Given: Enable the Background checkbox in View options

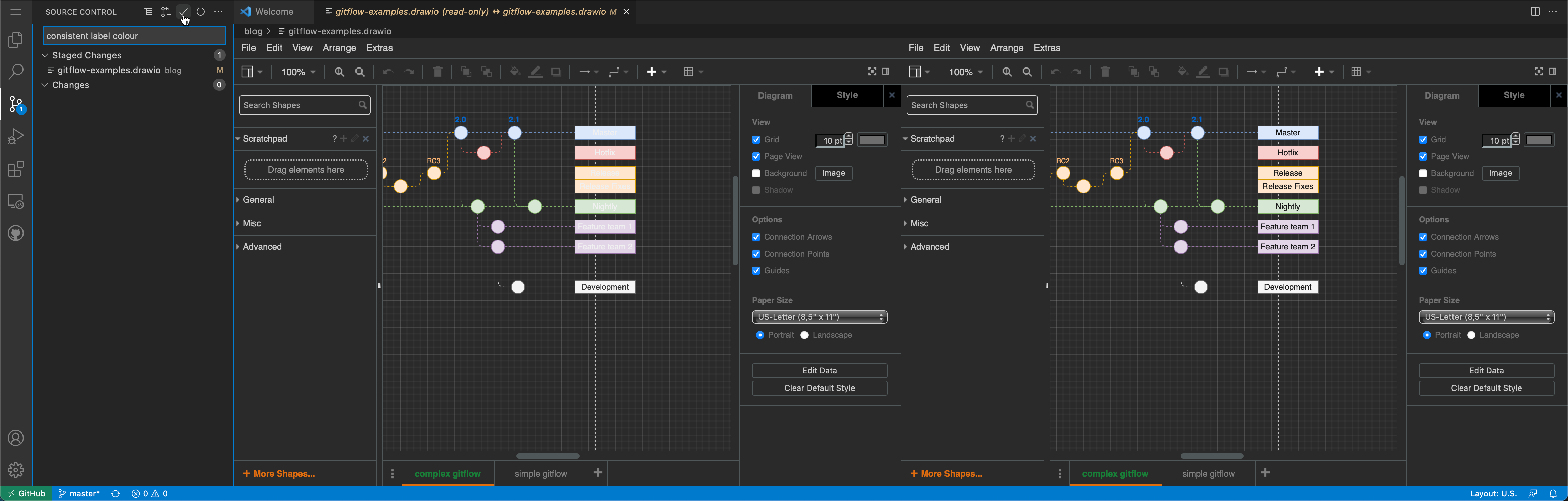Looking at the screenshot, I should pos(756,173).
